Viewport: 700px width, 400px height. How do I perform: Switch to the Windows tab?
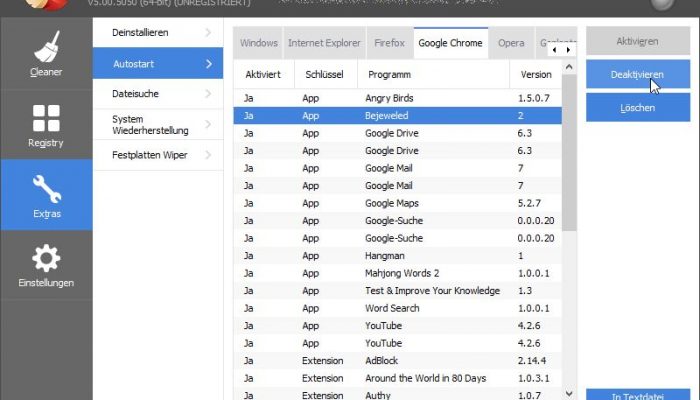click(258, 43)
